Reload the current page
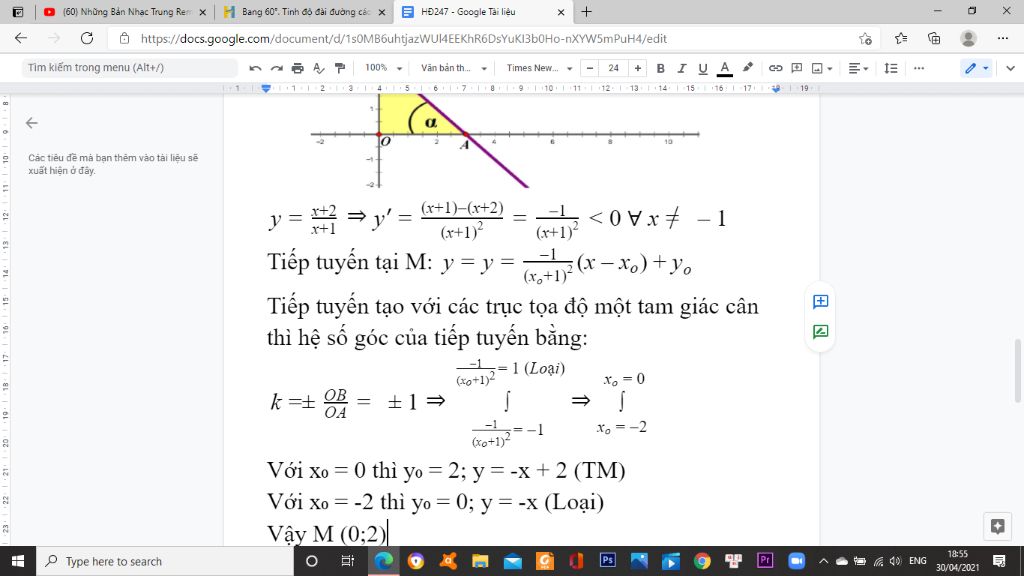 coord(87,39)
